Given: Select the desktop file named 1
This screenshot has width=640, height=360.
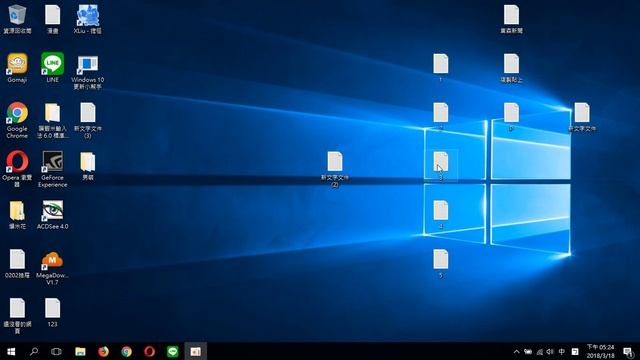Looking at the screenshot, I should pyautogui.click(x=440, y=68).
